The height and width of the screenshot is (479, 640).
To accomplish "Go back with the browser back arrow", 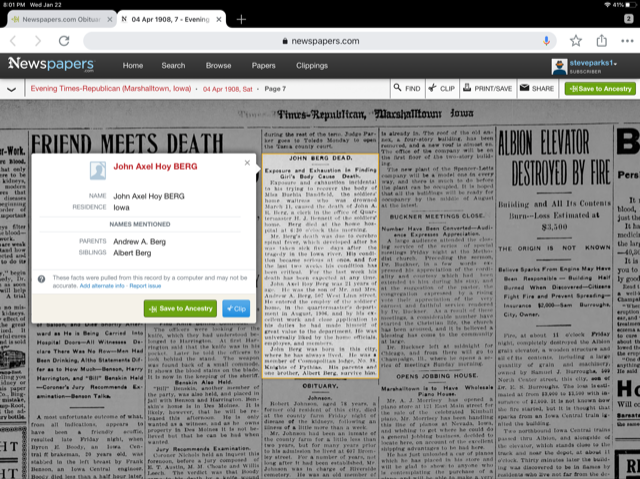I will (x=13, y=41).
